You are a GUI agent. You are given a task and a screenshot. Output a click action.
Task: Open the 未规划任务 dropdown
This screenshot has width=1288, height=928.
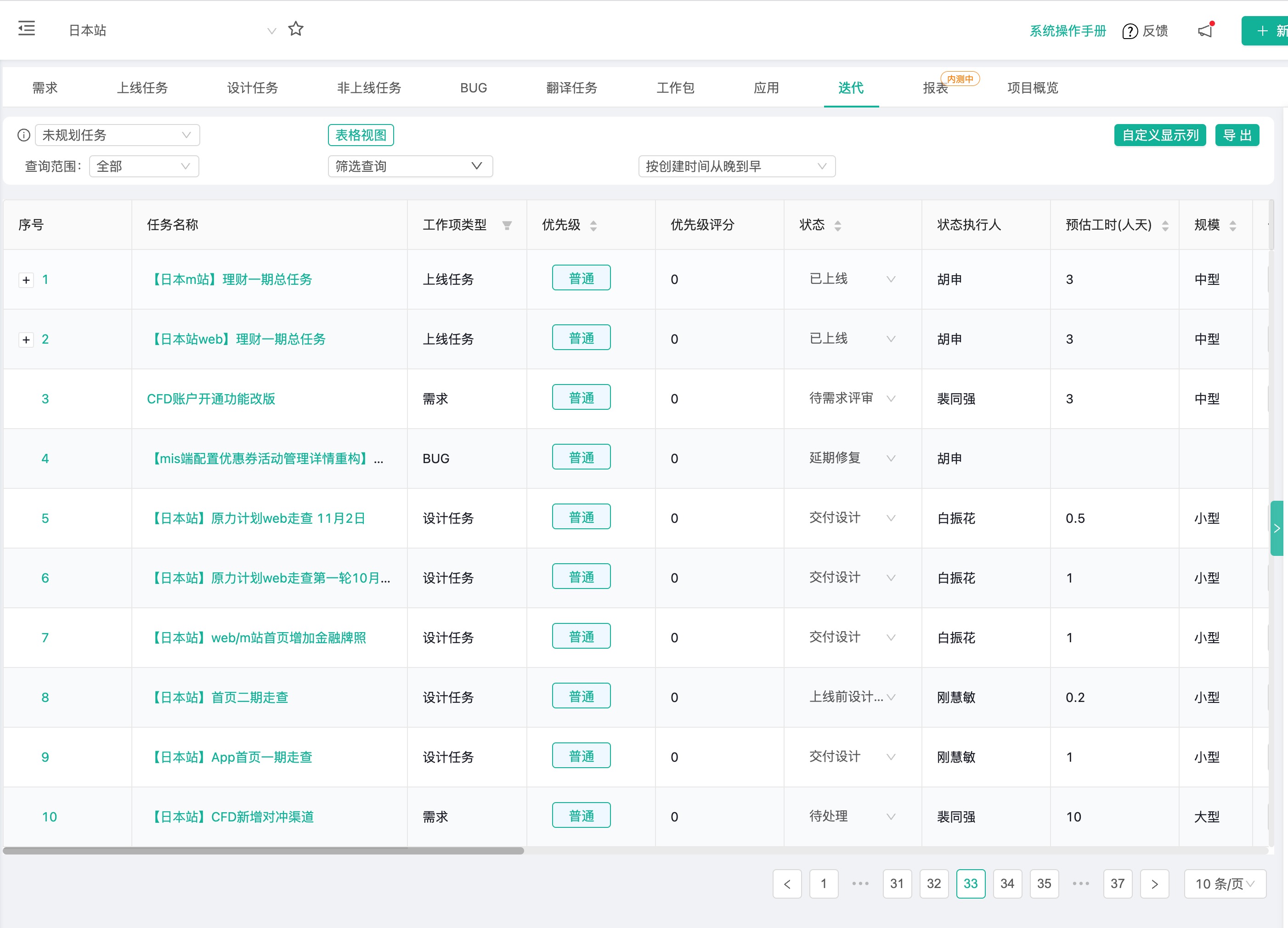pyautogui.click(x=118, y=135)
